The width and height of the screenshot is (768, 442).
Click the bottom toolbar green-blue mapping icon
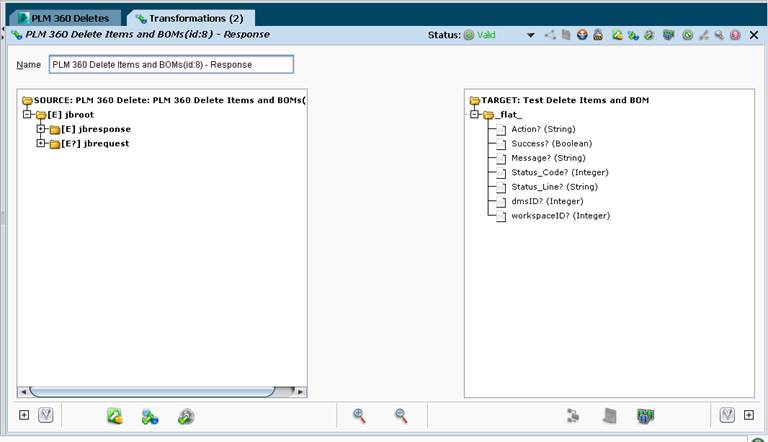(x=150, y=417)
